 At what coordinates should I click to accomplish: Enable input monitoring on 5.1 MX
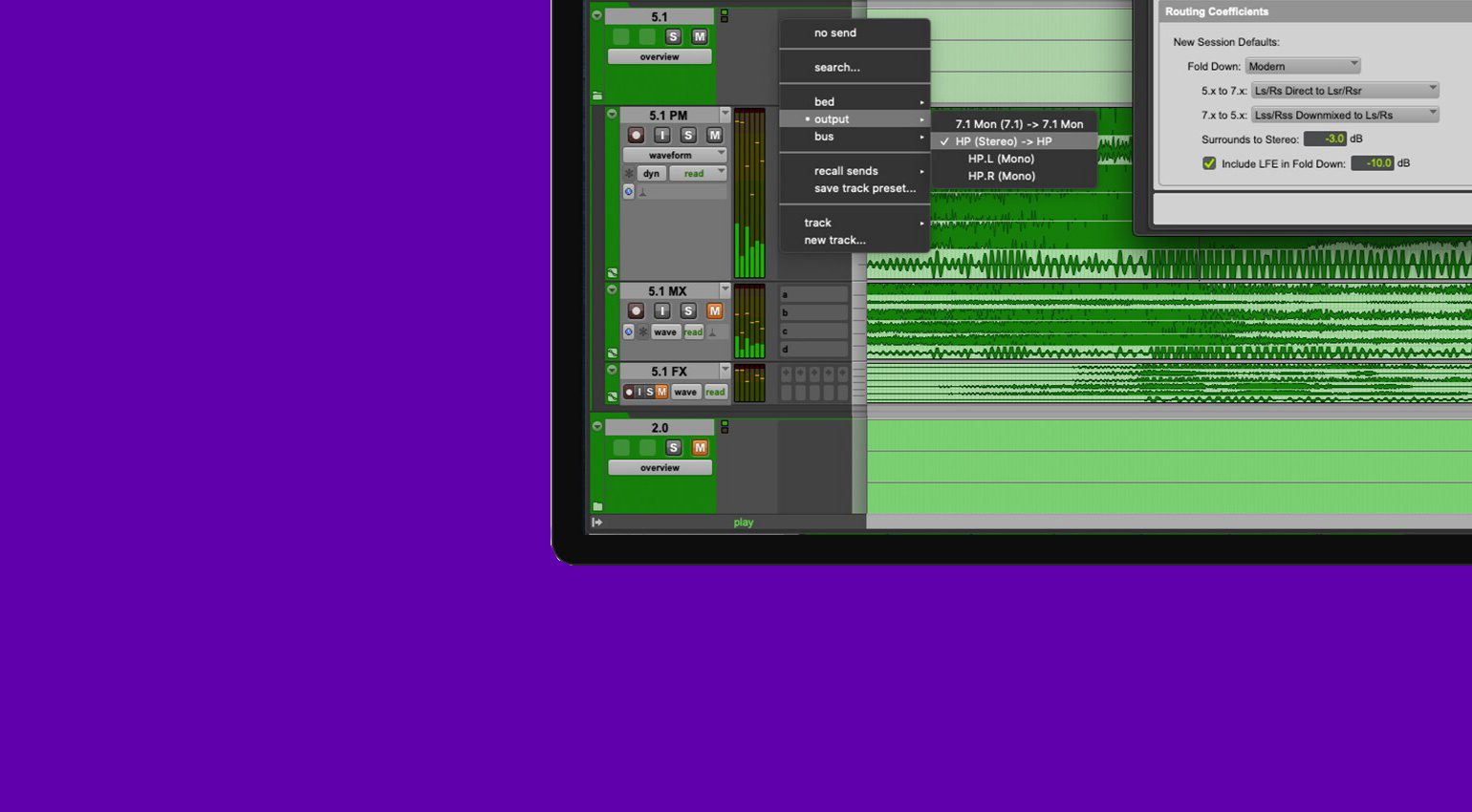[x=660, y=310]
